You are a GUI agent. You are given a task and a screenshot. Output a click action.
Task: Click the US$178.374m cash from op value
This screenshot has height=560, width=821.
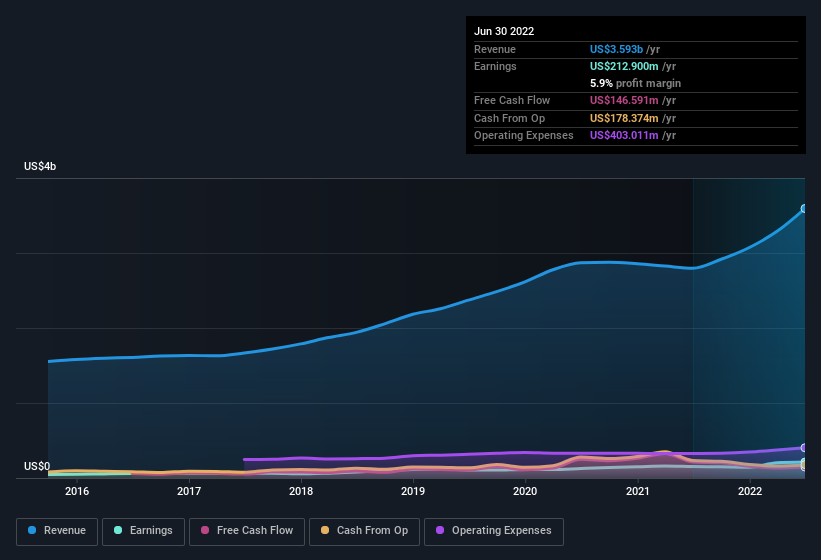pos(624,118)
